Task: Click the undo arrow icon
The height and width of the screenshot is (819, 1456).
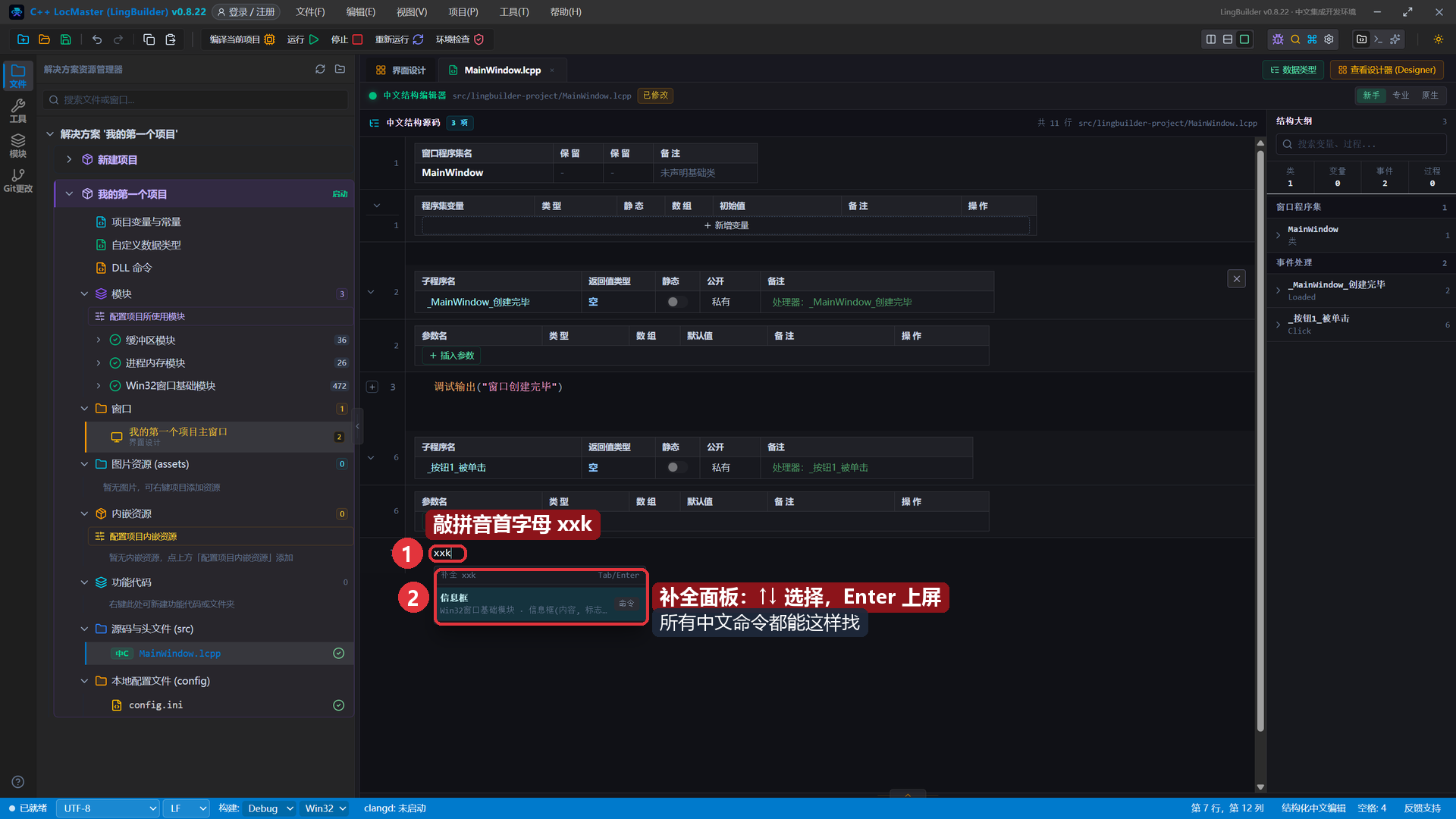Action: click(97, 39)
